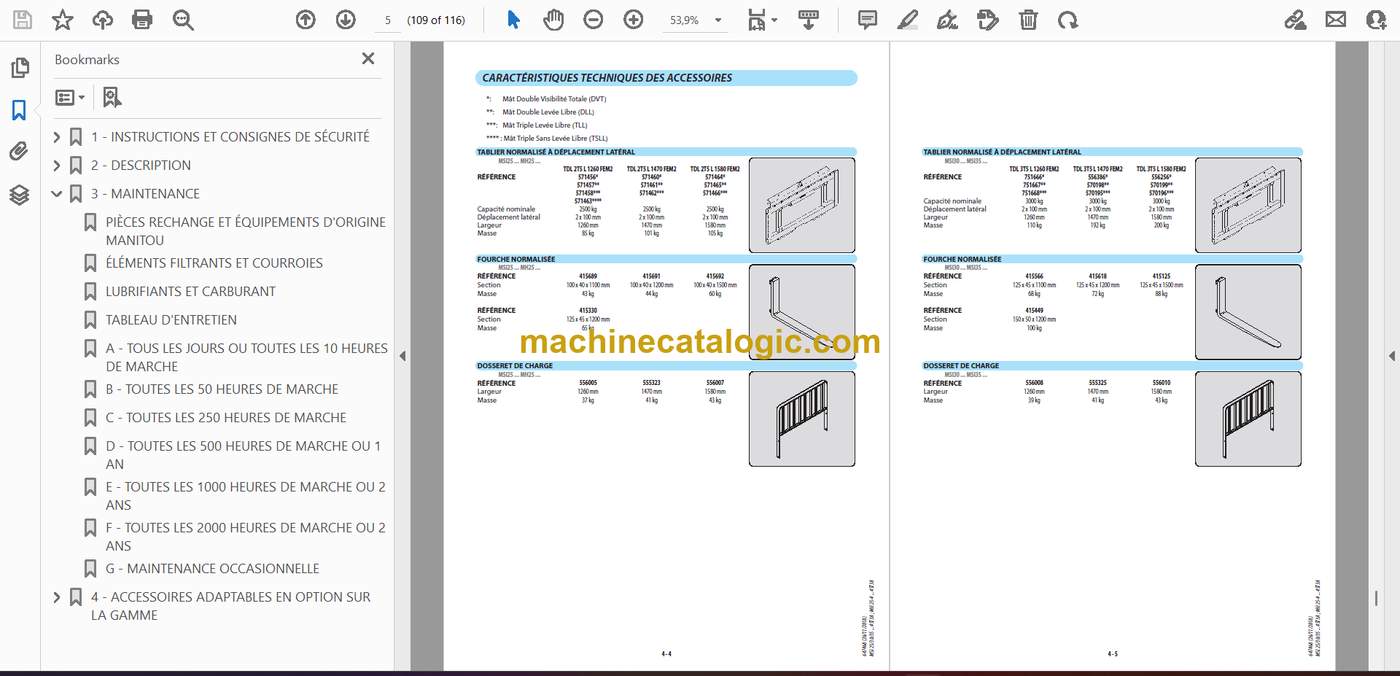The image size is (1400, 676).
Task: Click the page number input field
Action: (x=387, y=20)
